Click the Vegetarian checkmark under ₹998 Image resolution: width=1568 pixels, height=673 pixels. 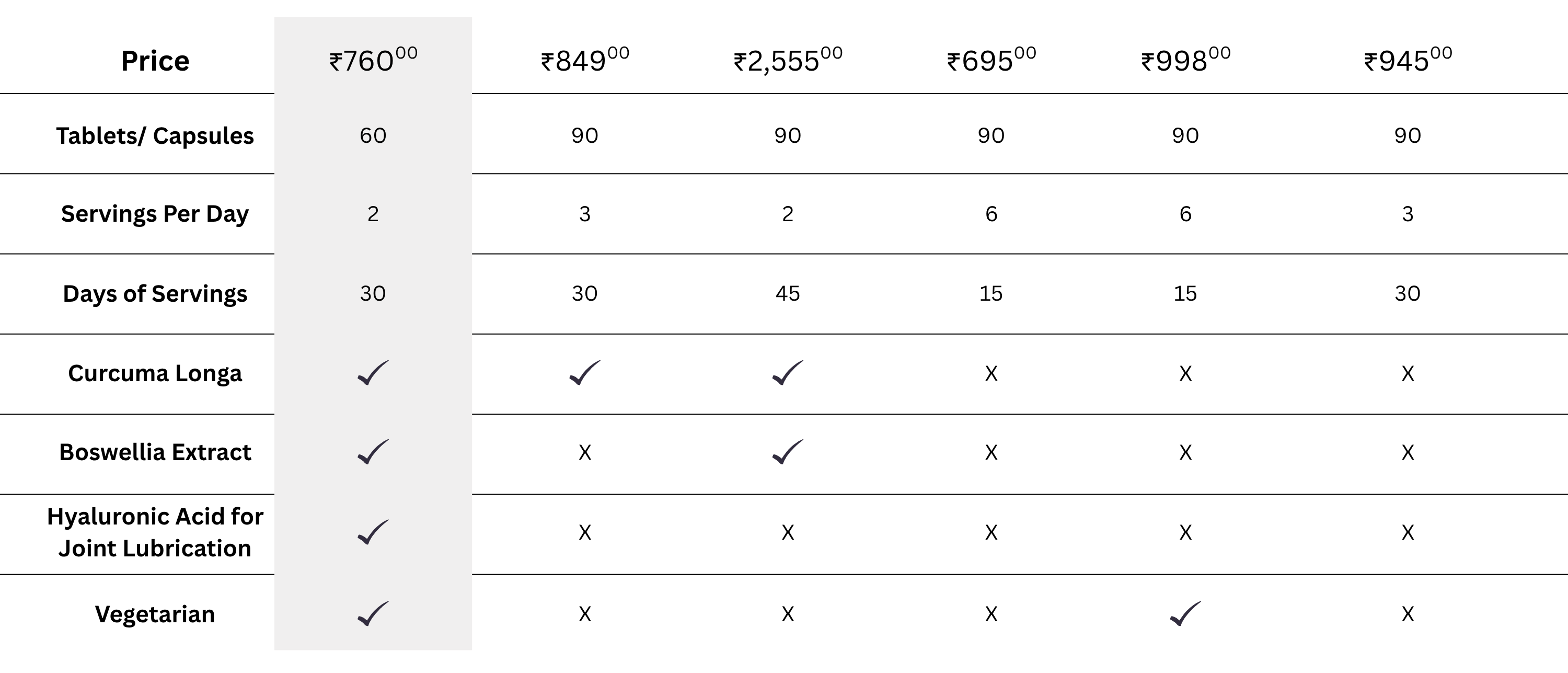pyautogui.click(x=1185, y=613)
